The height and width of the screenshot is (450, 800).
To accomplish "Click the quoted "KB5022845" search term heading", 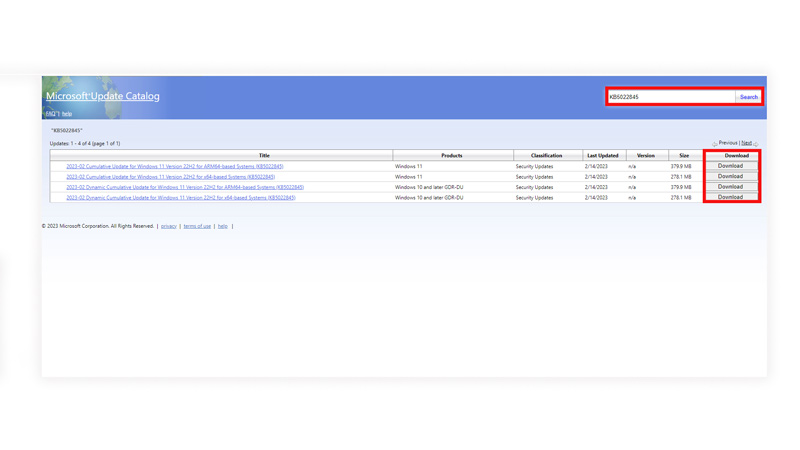I will [x=67, y=131].
